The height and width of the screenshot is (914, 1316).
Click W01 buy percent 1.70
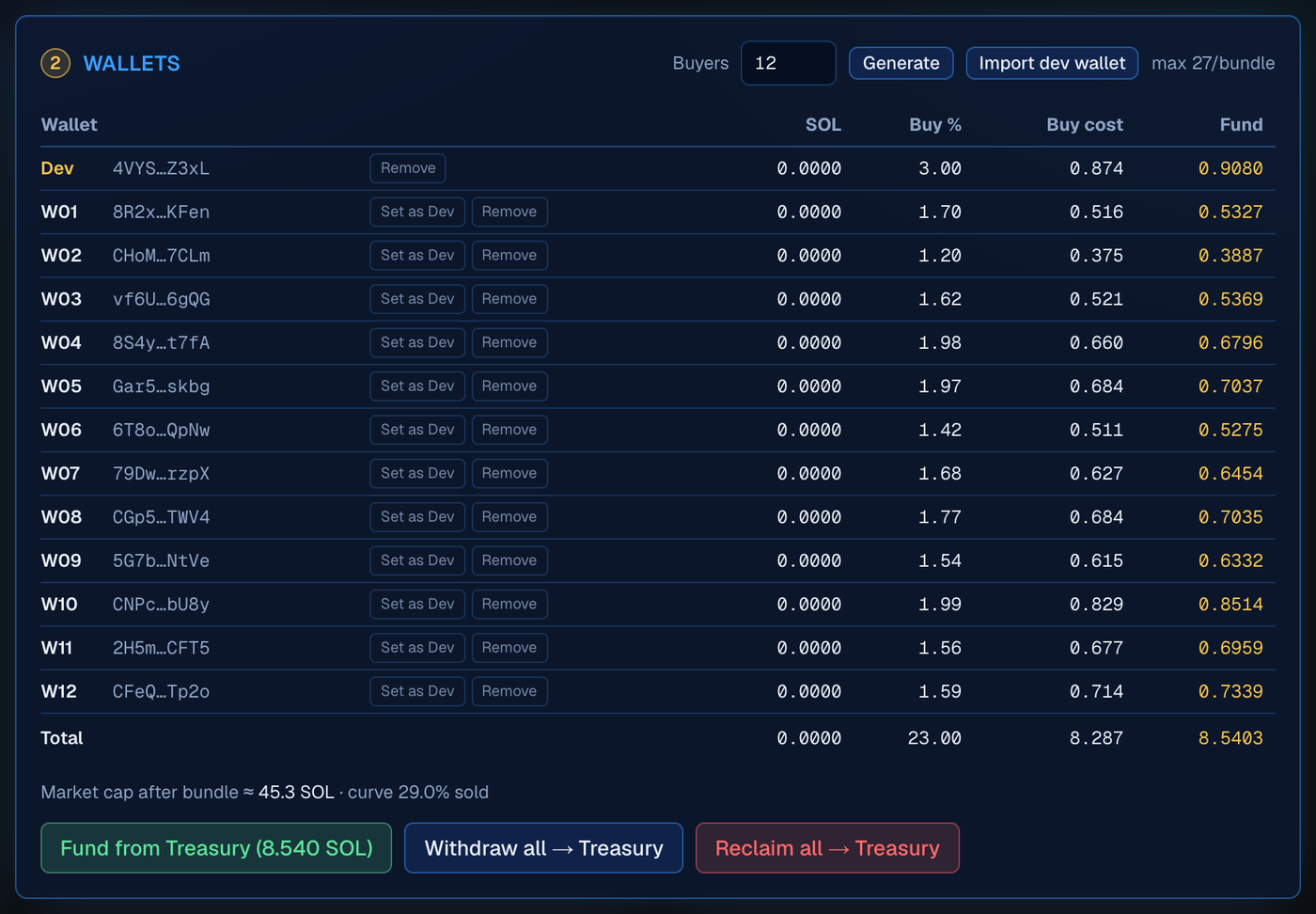[940, 213]
